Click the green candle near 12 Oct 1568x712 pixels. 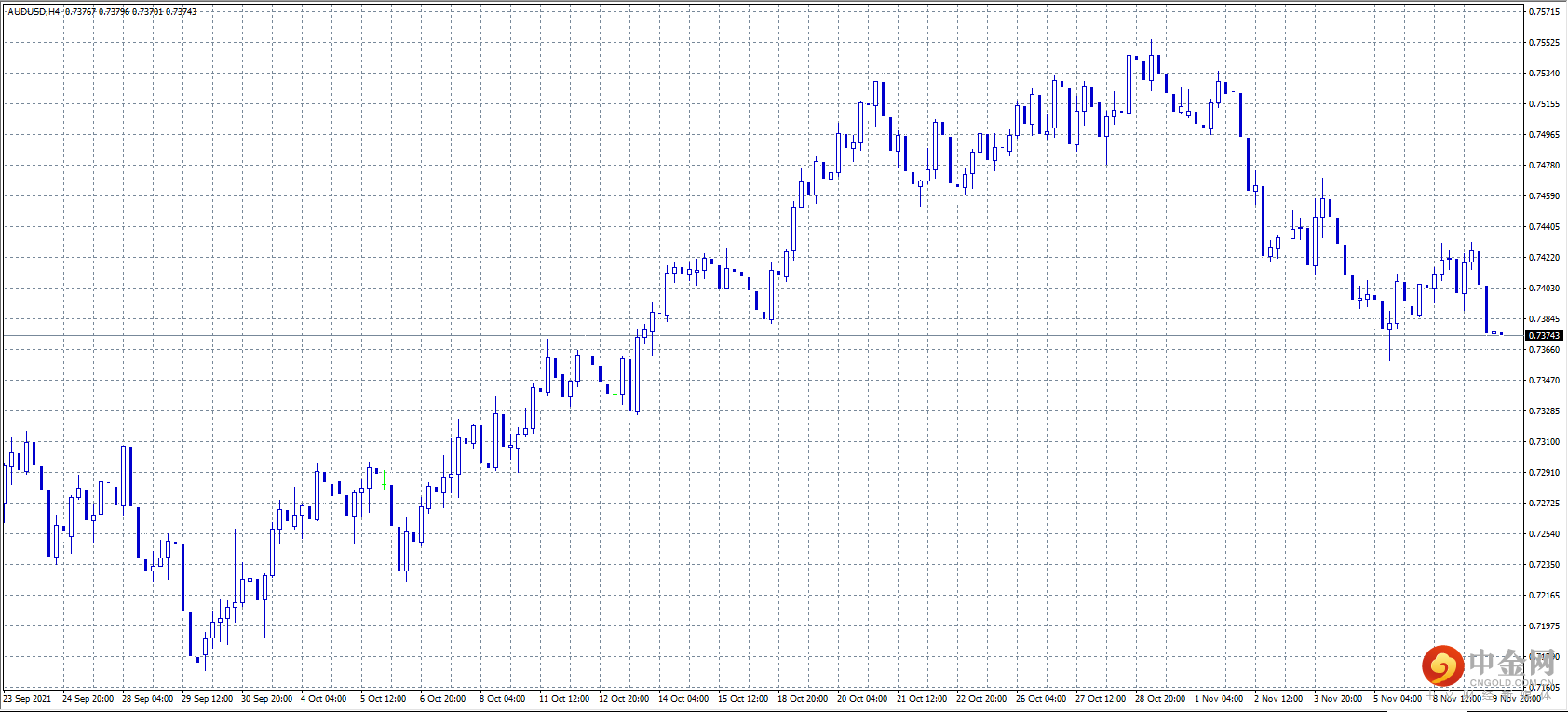point(615,397)
